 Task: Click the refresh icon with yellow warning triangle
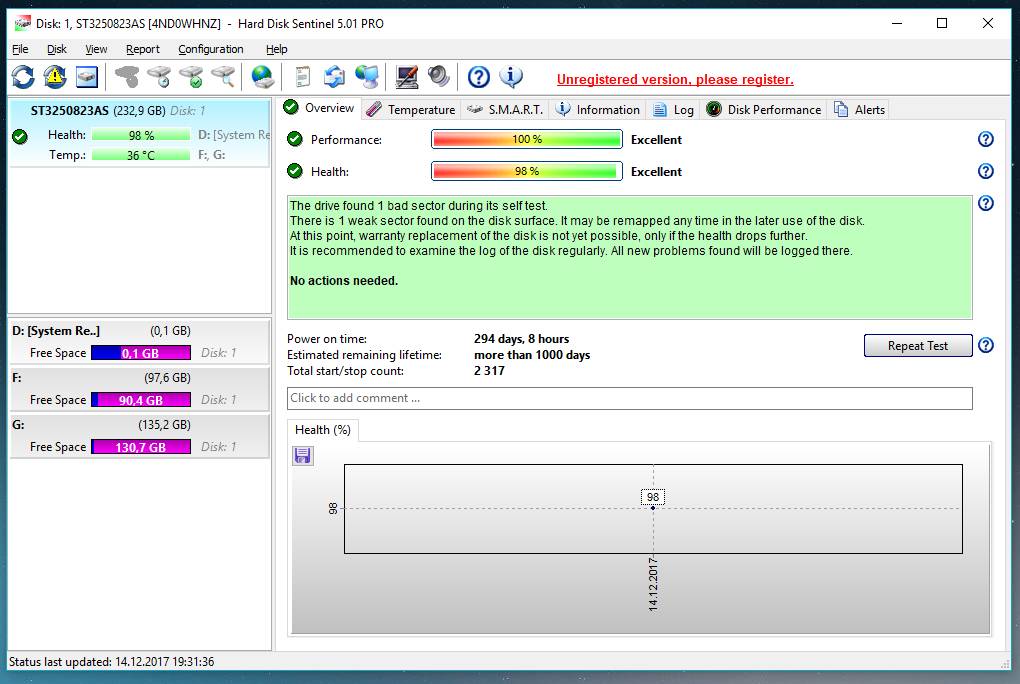(x=55, y=77)
